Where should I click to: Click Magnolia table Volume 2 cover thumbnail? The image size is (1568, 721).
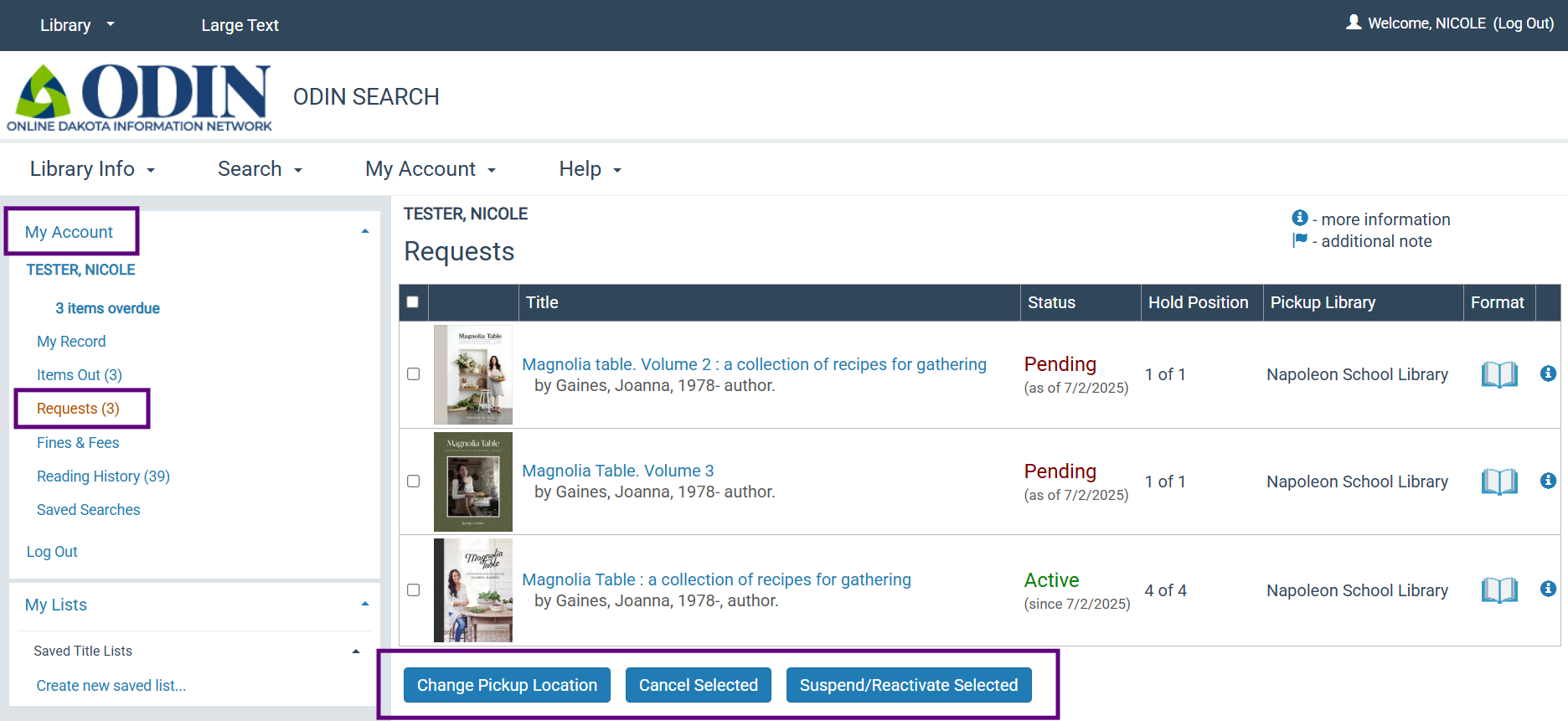coord(473,374)
